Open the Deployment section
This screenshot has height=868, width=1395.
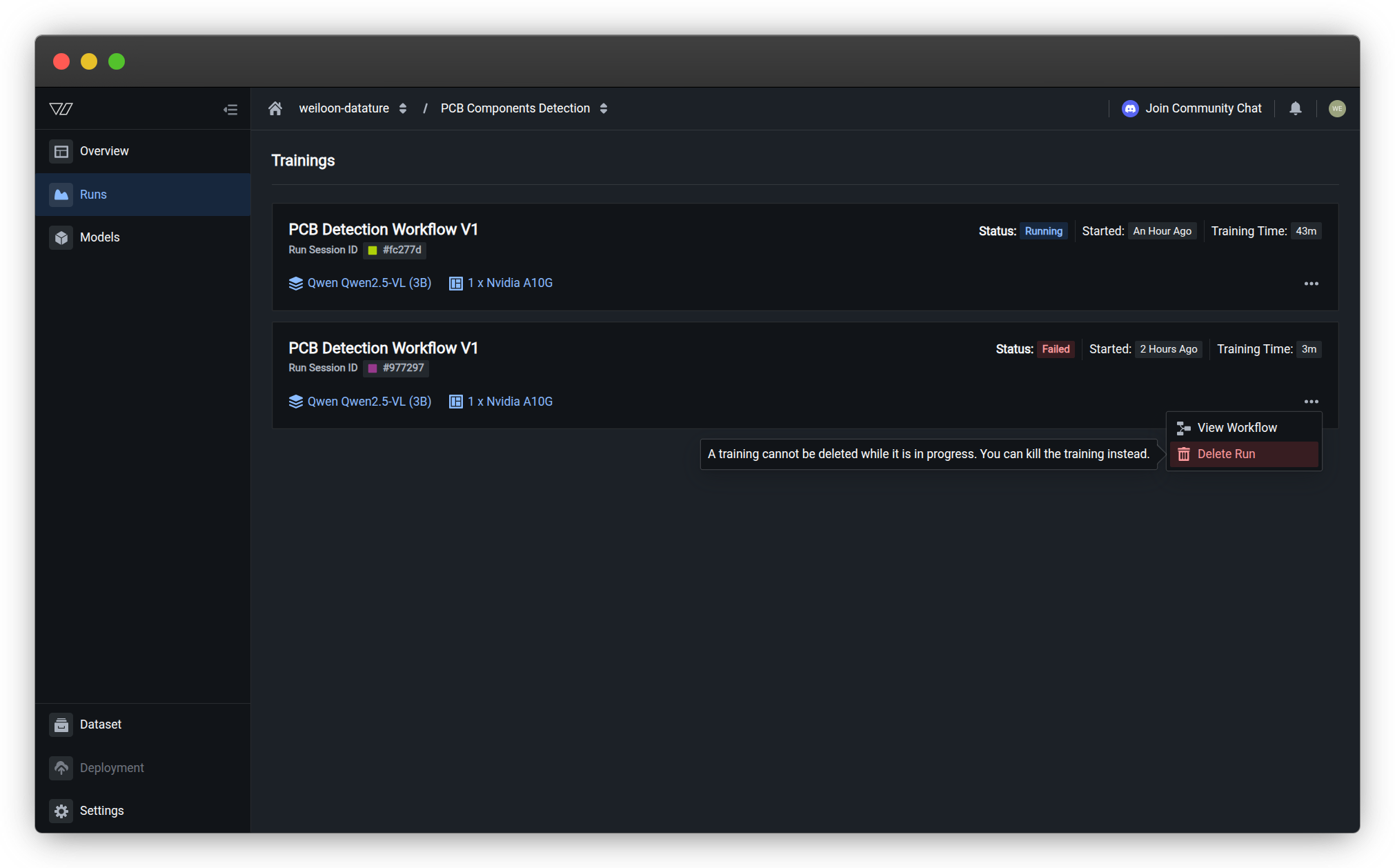(111, 768)
